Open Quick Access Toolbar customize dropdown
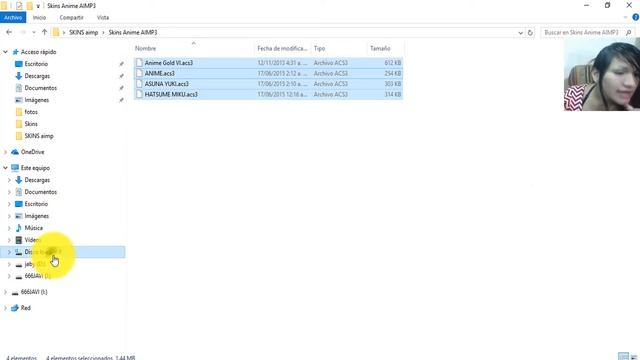The width and height of the screenshot is (640, 360). point(38,6)
